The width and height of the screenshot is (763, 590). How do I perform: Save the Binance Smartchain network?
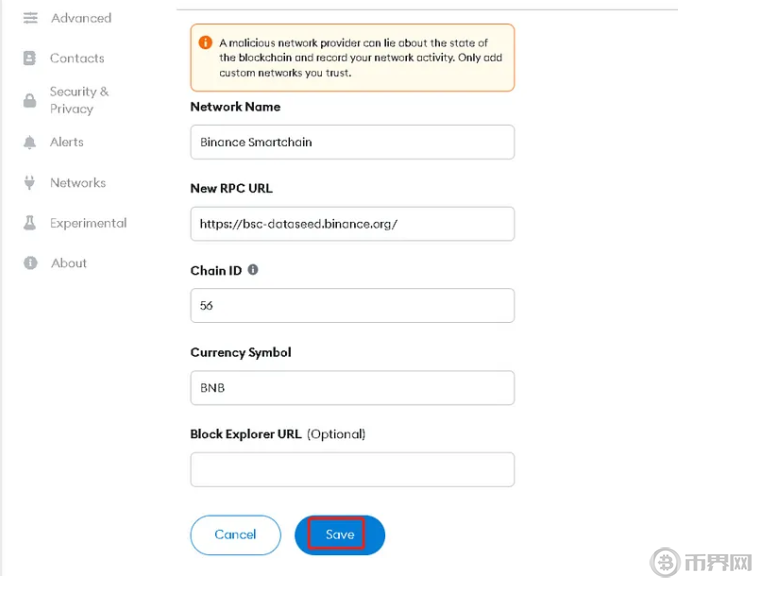(x=340, y=535)
